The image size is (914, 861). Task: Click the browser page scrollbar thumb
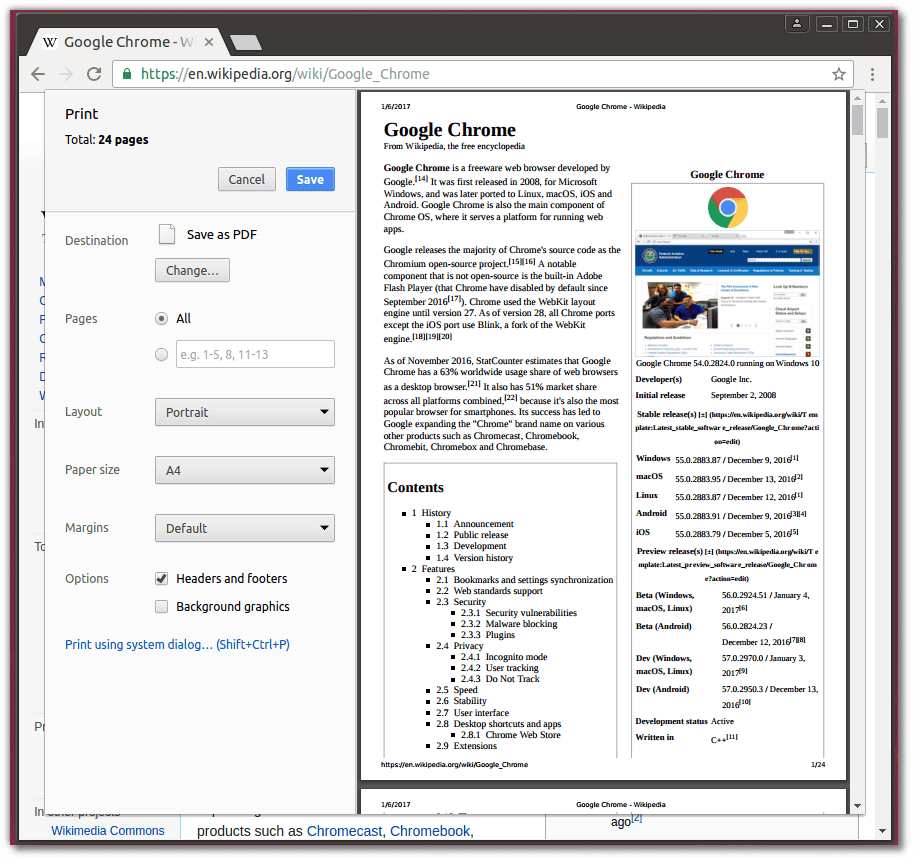coord(883,124)
